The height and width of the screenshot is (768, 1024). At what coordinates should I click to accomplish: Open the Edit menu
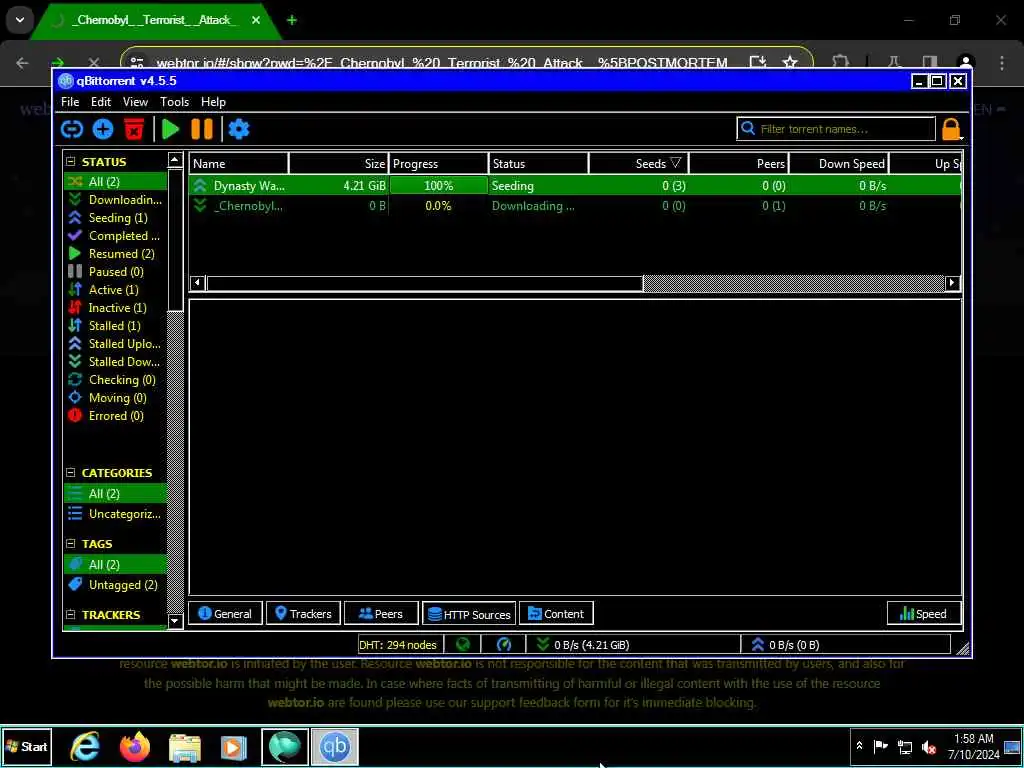tap(101, 102)
